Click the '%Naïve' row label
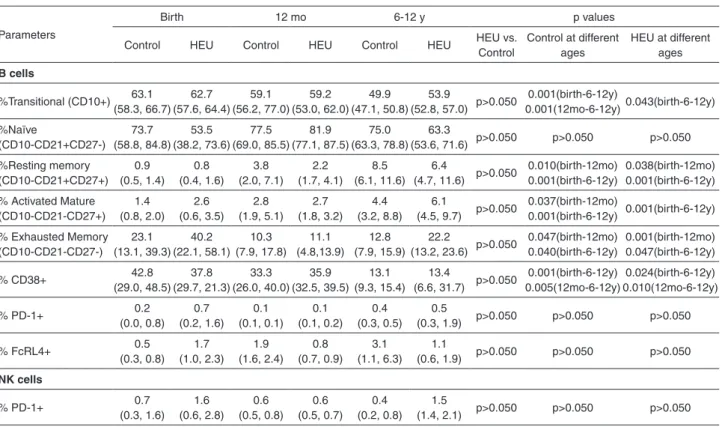The image size is (725, 427). coord(18,130)
